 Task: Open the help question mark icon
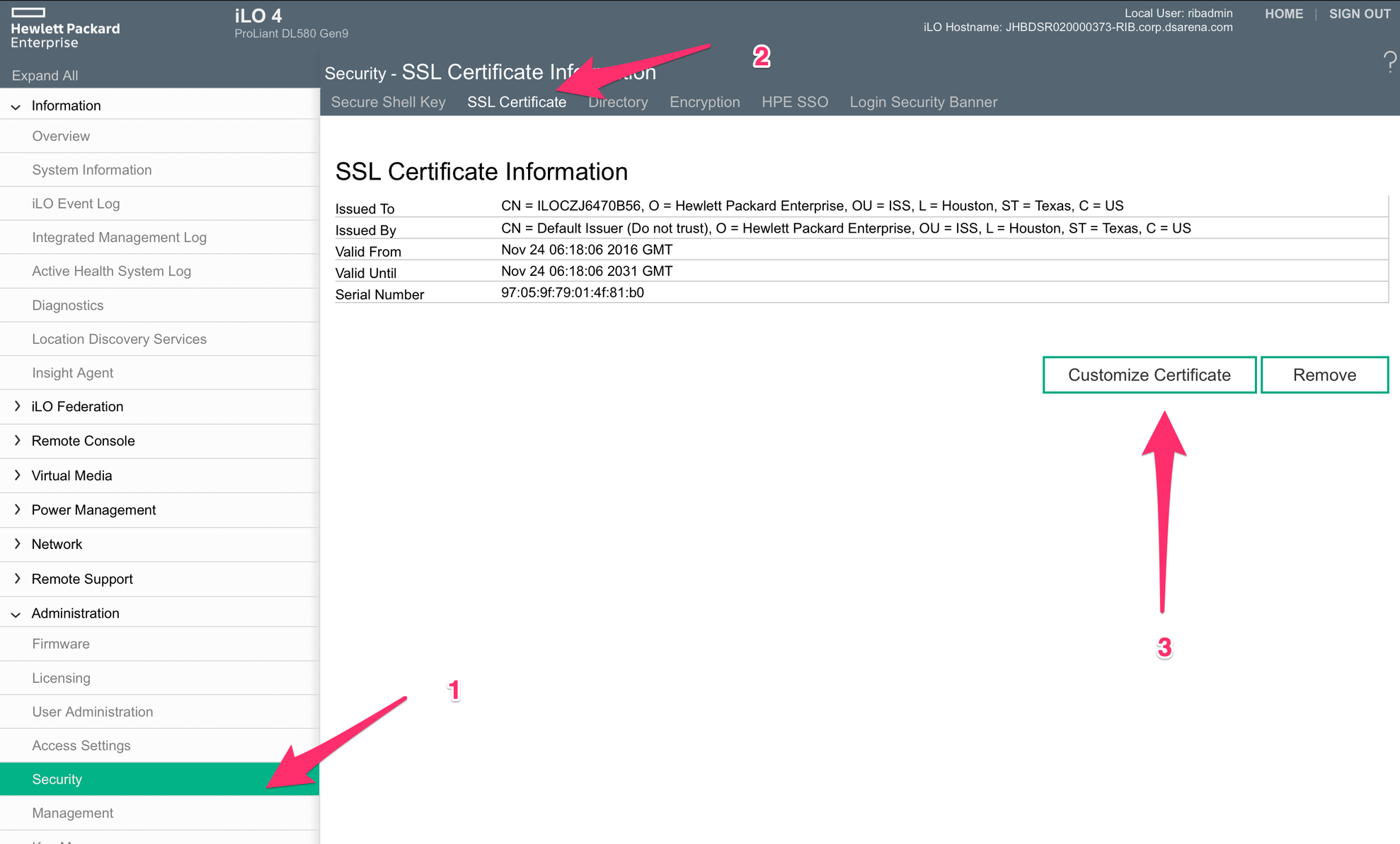point(1389,62)
